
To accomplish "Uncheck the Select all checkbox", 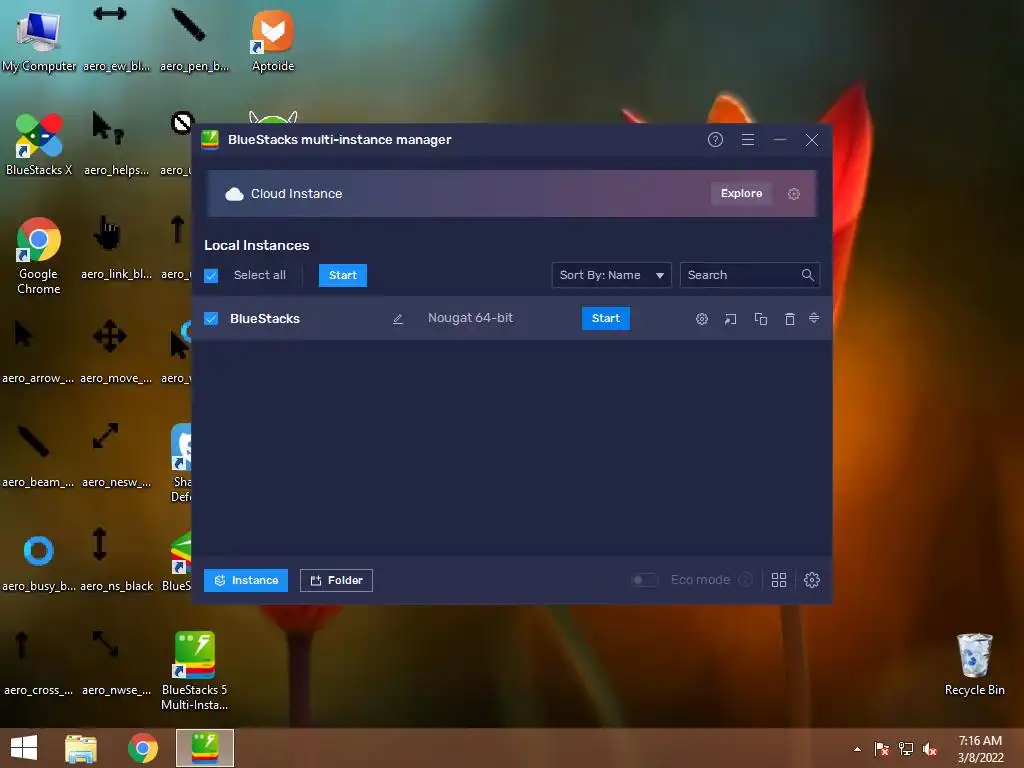I will click(x=211, y=276).
